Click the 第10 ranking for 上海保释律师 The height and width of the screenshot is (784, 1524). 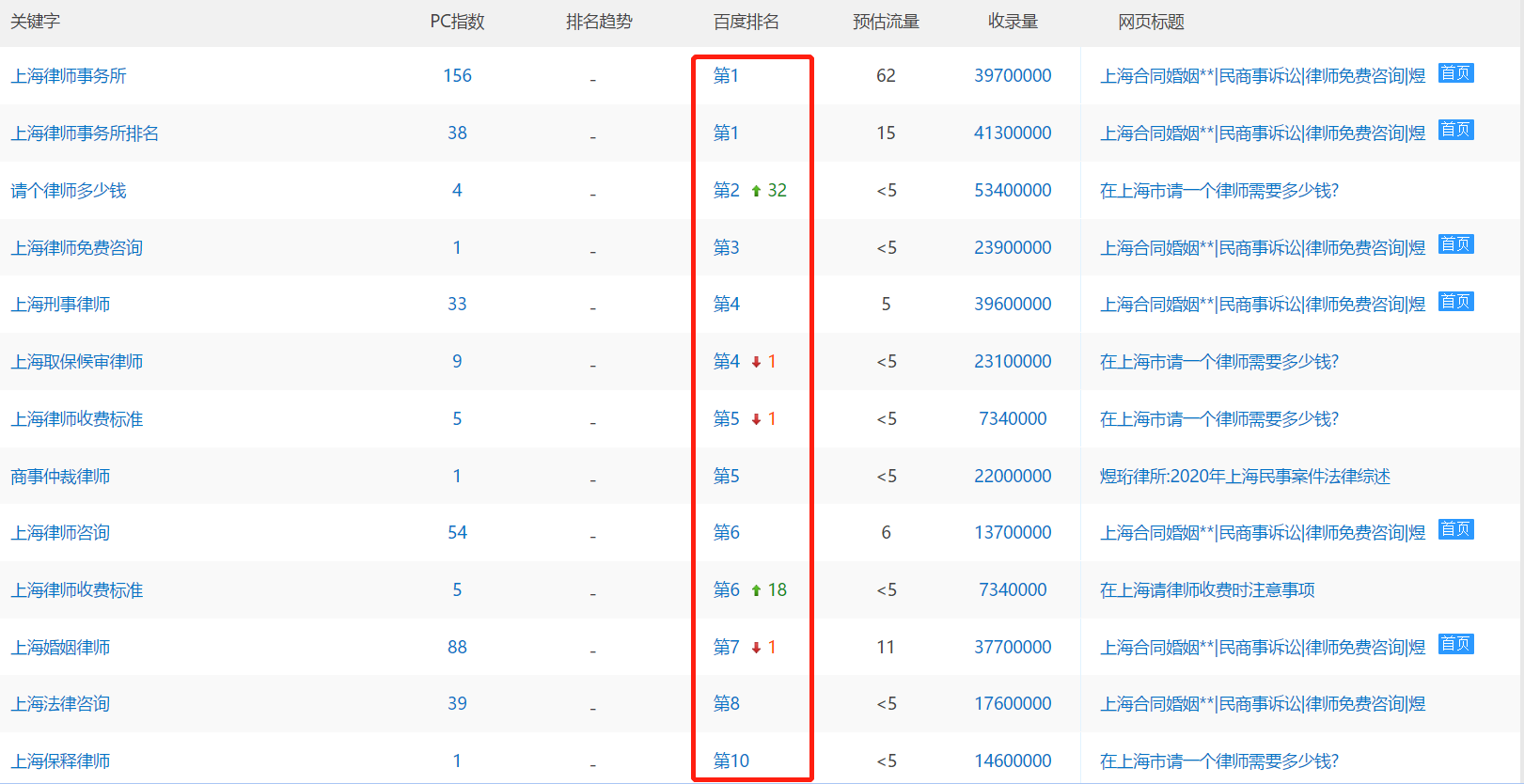point(731,760)
